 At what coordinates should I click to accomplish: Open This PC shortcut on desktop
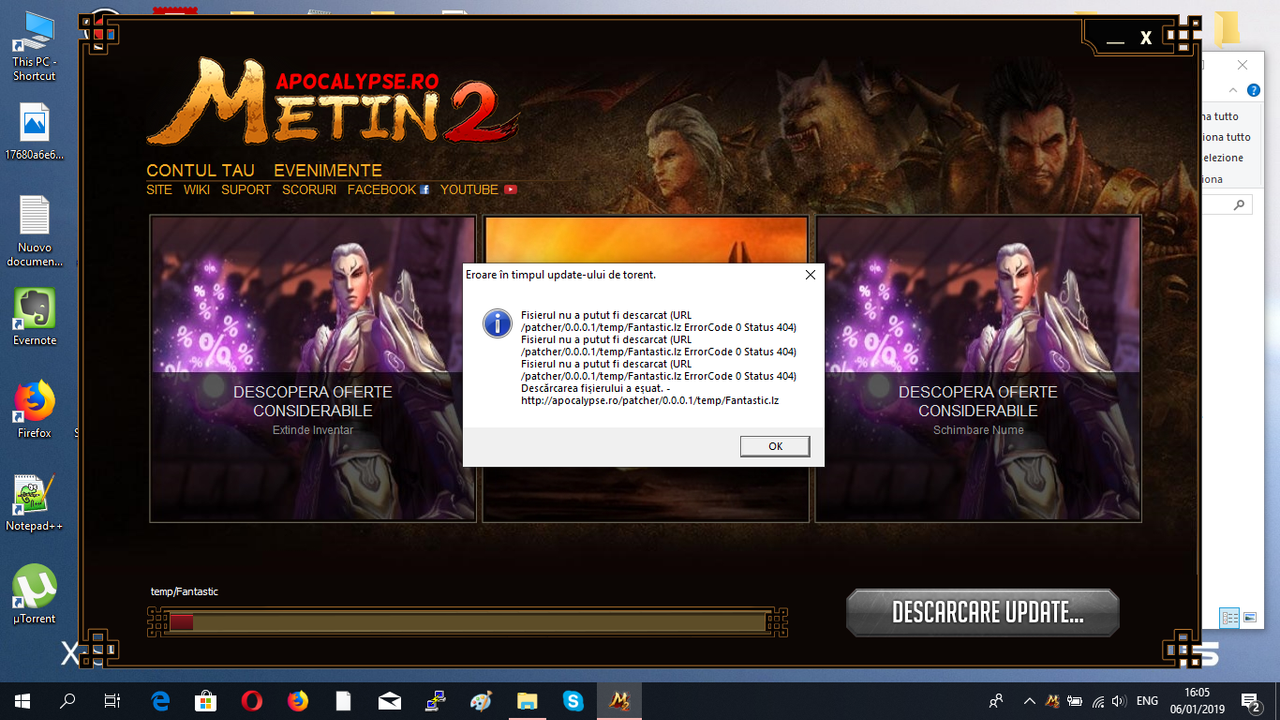(x=34, y=45)
